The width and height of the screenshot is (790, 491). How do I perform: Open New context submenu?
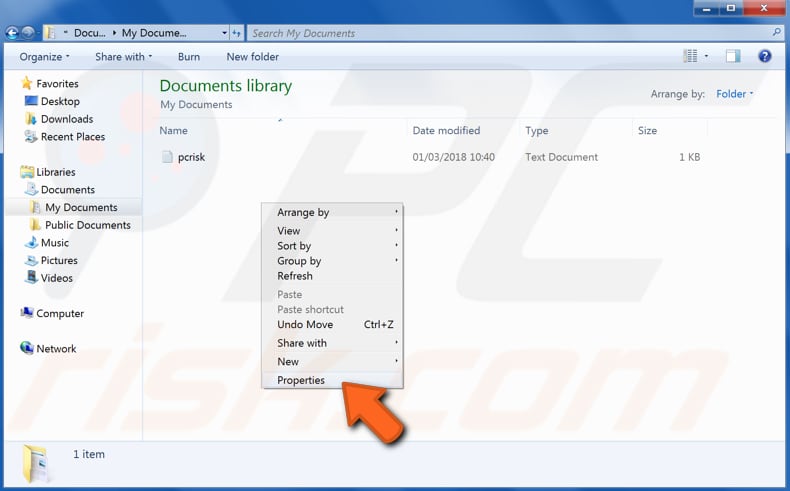[333, 361]
